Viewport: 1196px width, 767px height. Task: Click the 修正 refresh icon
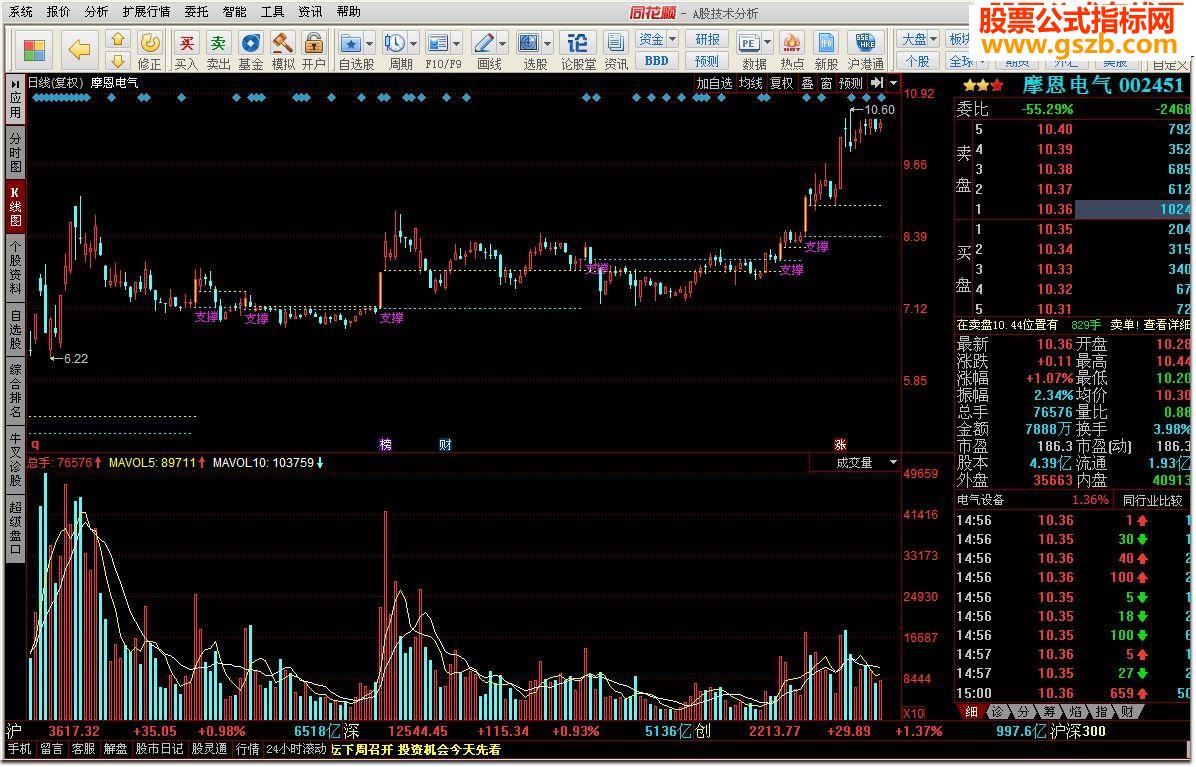tap(150, 43)
